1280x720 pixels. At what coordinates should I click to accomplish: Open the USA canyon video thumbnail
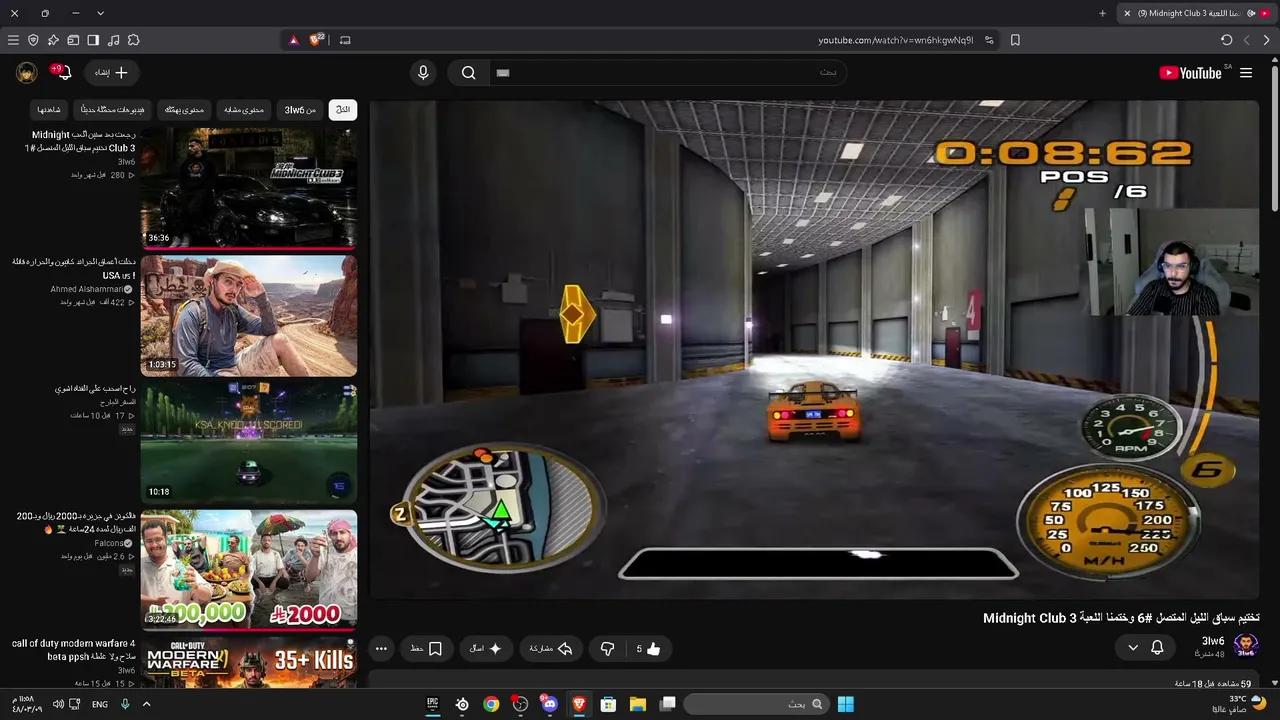tap(249, 315)
